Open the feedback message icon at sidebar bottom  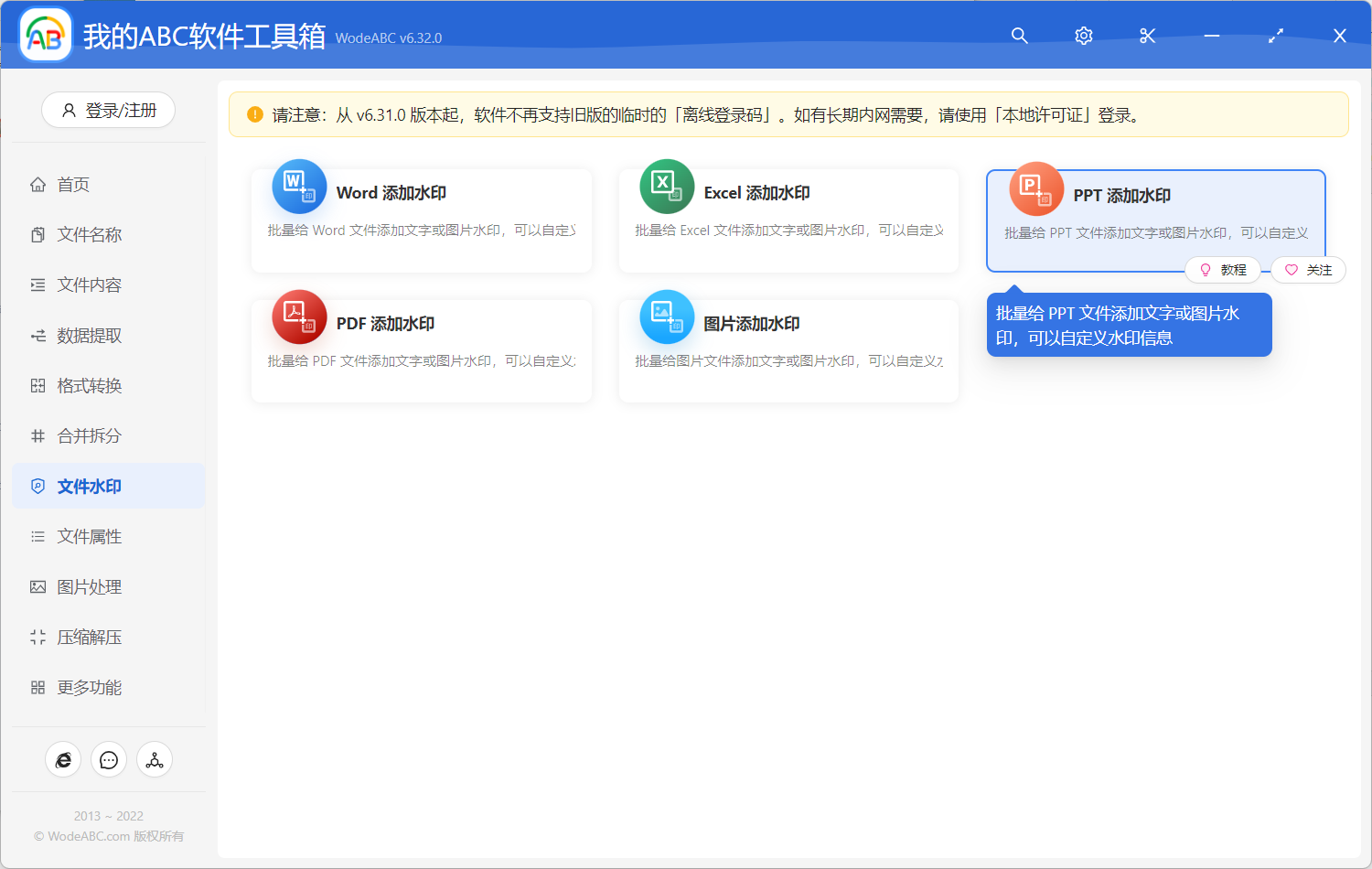click(x=109, y=759)
